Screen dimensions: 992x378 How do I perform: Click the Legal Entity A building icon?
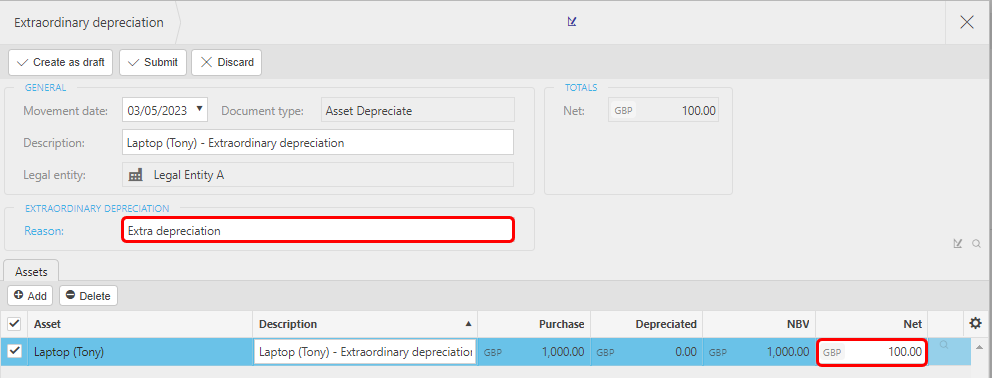[135, 175]
